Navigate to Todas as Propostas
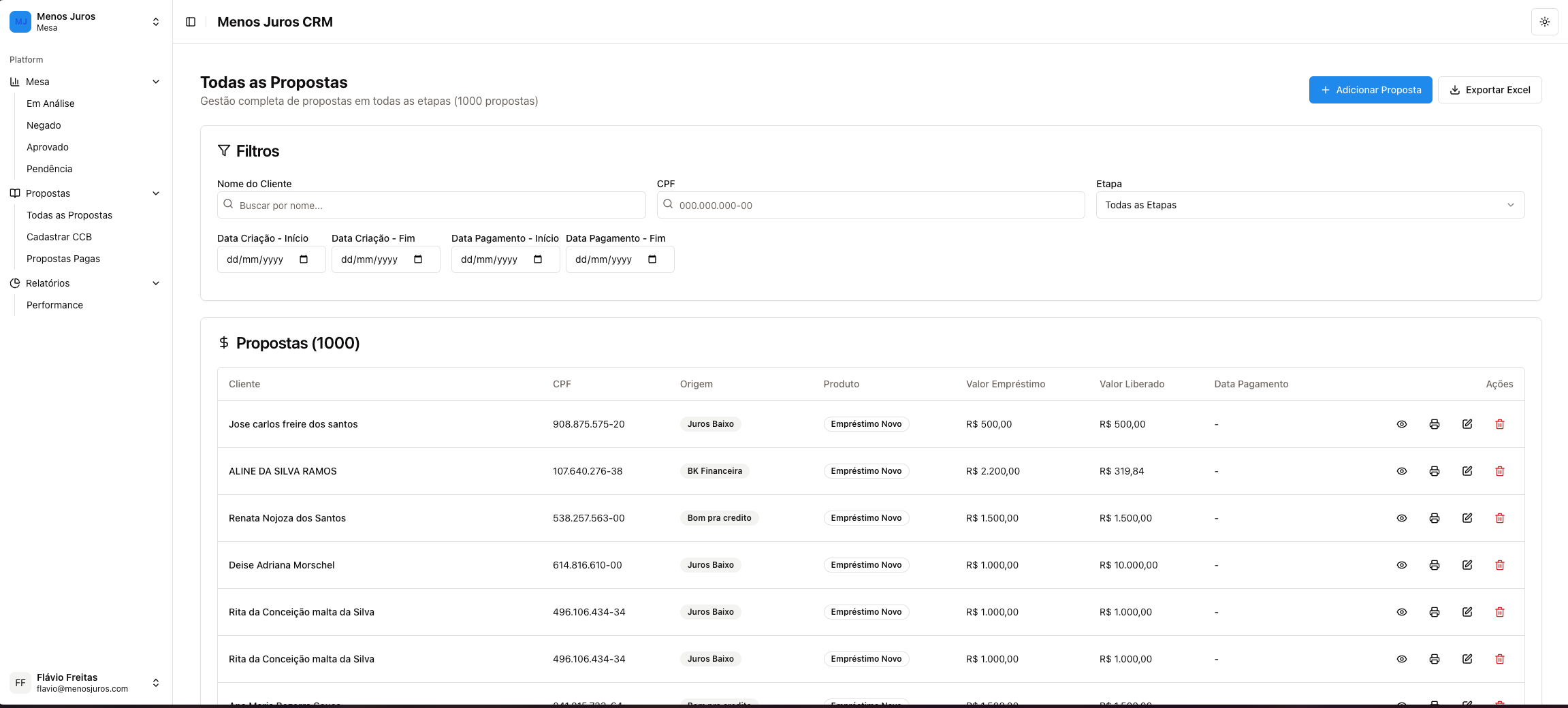The image size is (1568, 708). click(x=69, y=215)
